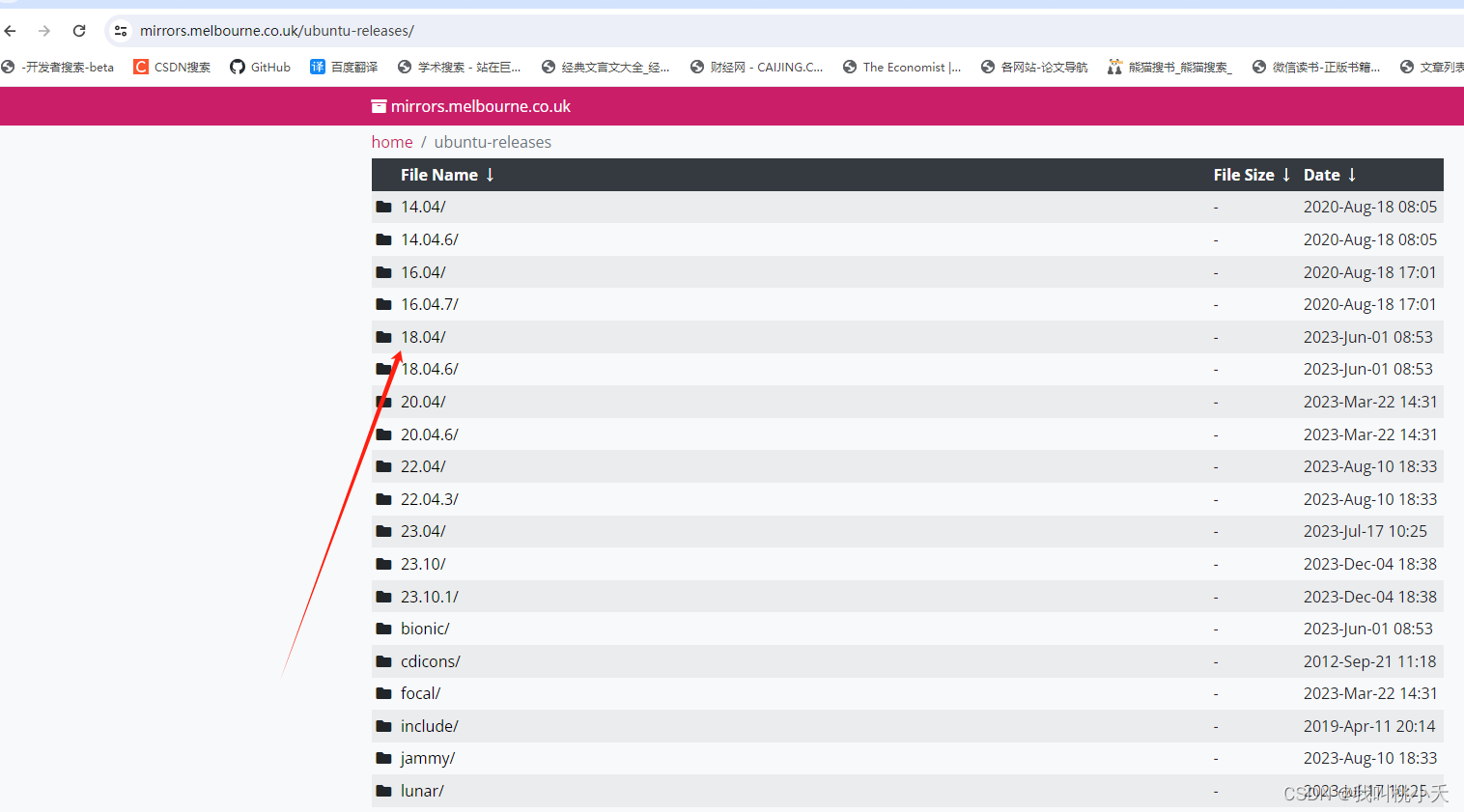Click the browser forward arrow
Screen dimensions: 1464x812
click(44, 31)
